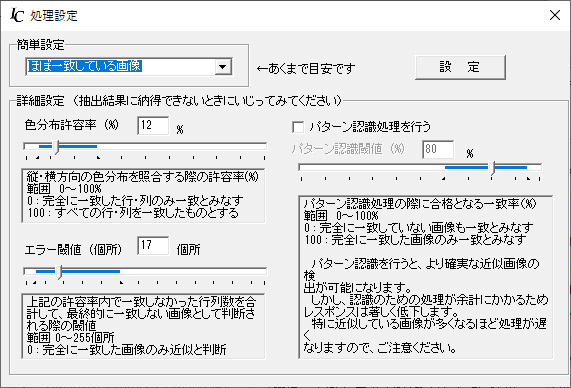The image size is (571, 388).
Task: Enable パターン認識処理を行う checkbox
Action: point(298,127)
